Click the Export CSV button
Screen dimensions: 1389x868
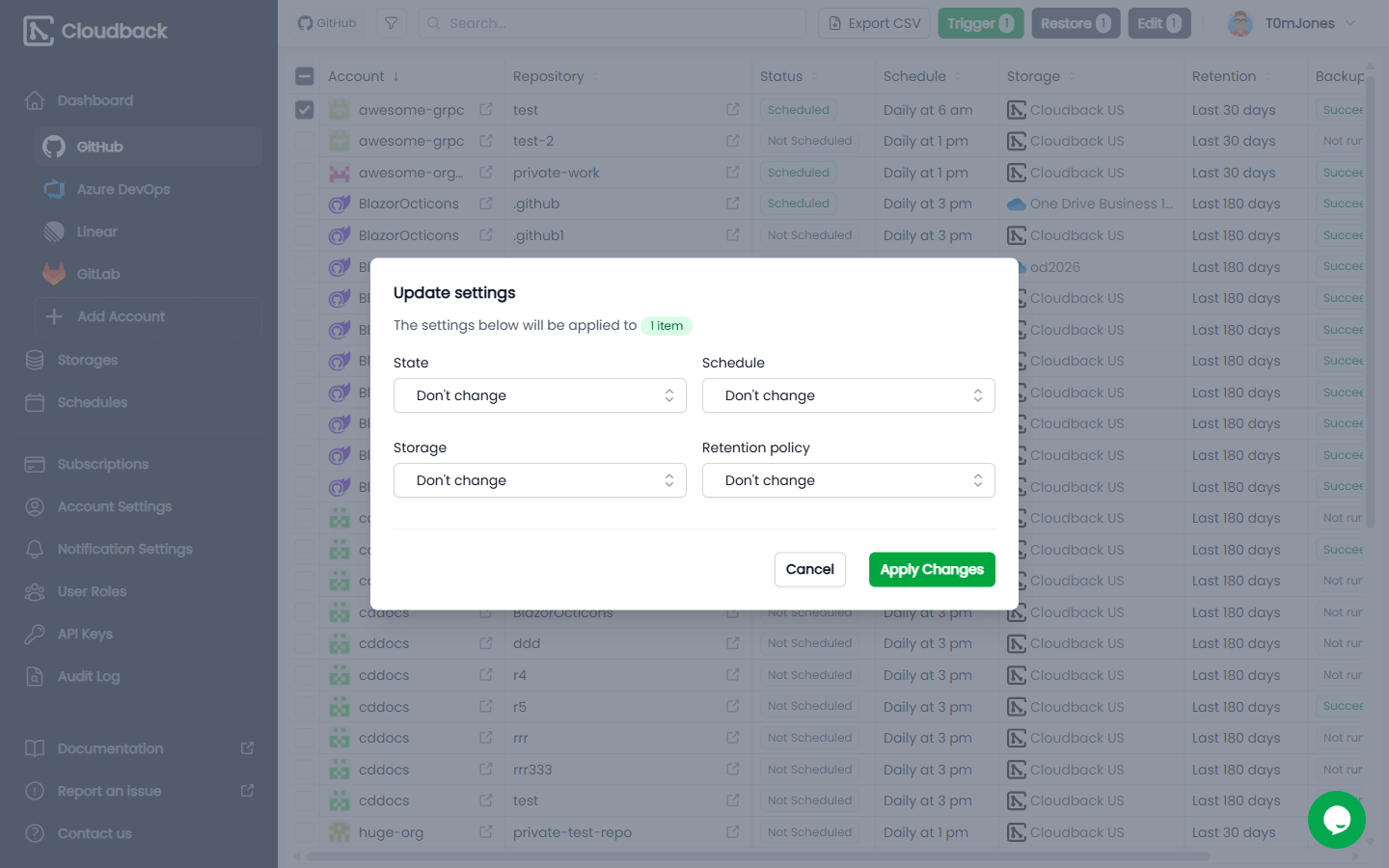pos(875,23)
